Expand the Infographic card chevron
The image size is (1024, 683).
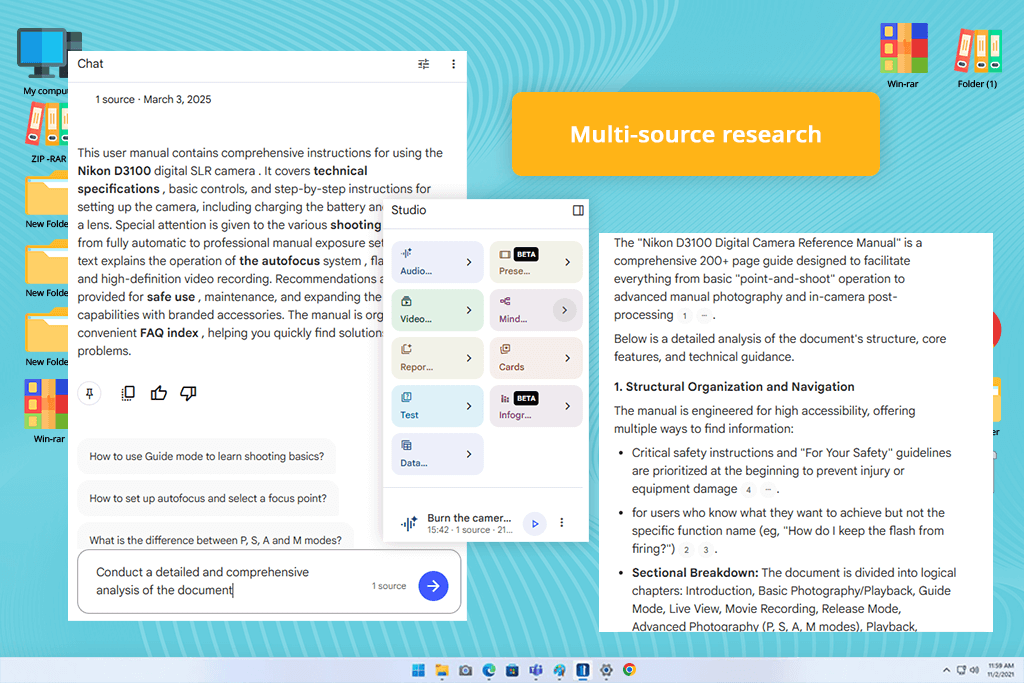[568, 406]
